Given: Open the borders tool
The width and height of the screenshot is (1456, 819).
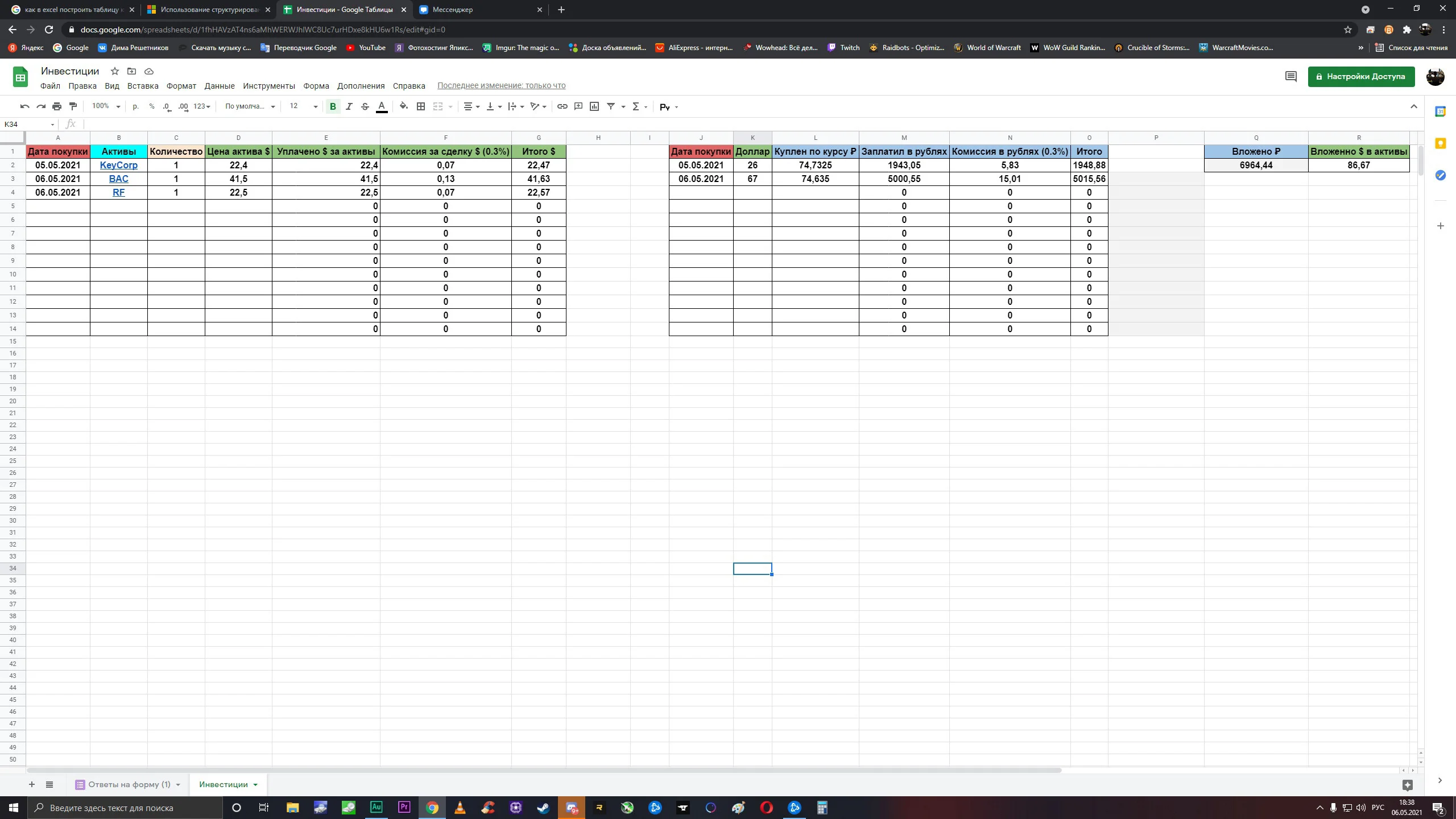Looking at the screenshot, I should tap(421, 106).
